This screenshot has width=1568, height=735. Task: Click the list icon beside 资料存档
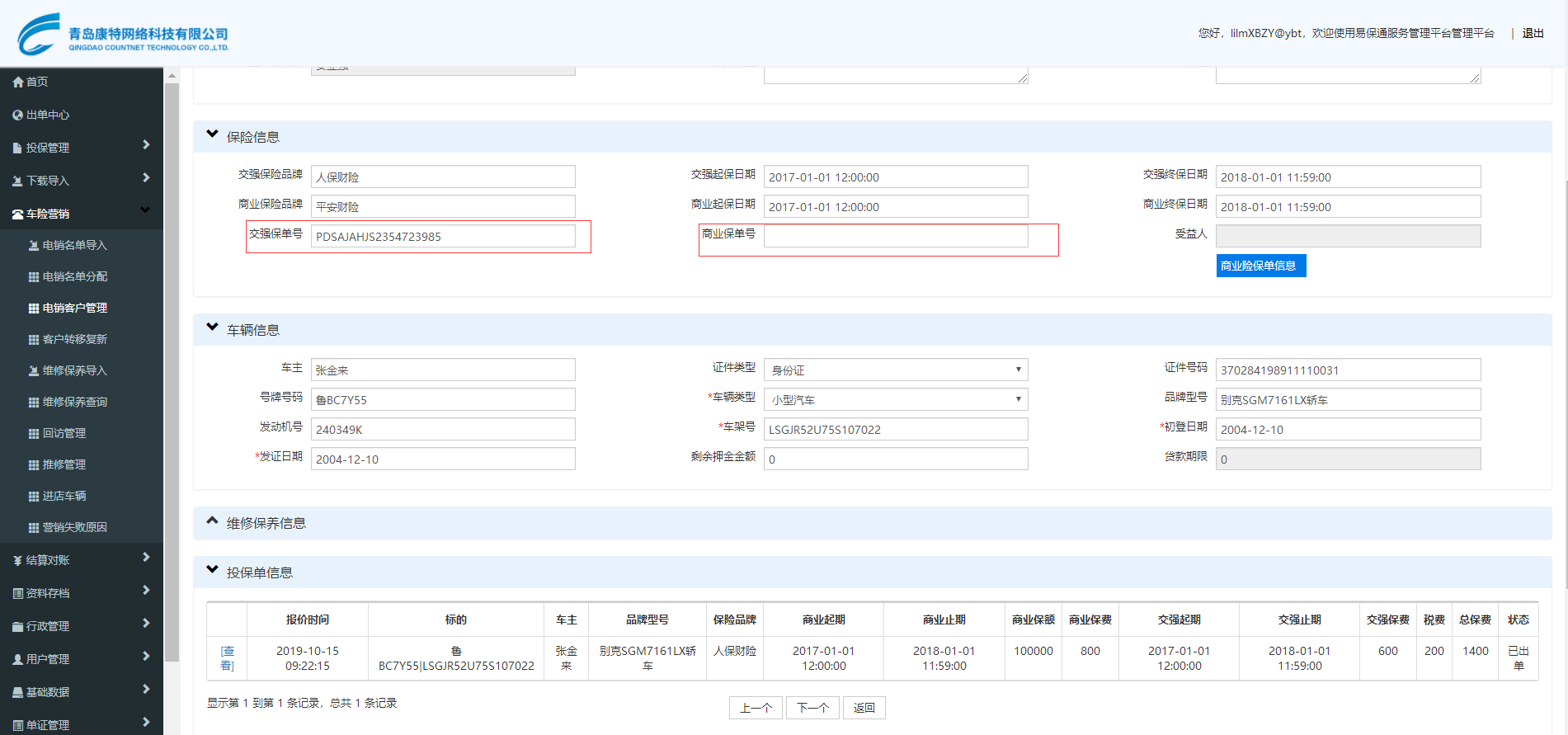18,593
